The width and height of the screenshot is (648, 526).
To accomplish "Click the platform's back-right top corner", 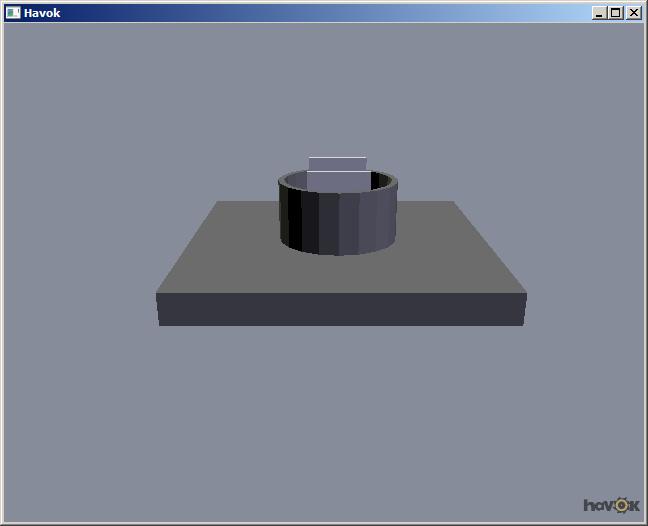I will coord(454,202).
